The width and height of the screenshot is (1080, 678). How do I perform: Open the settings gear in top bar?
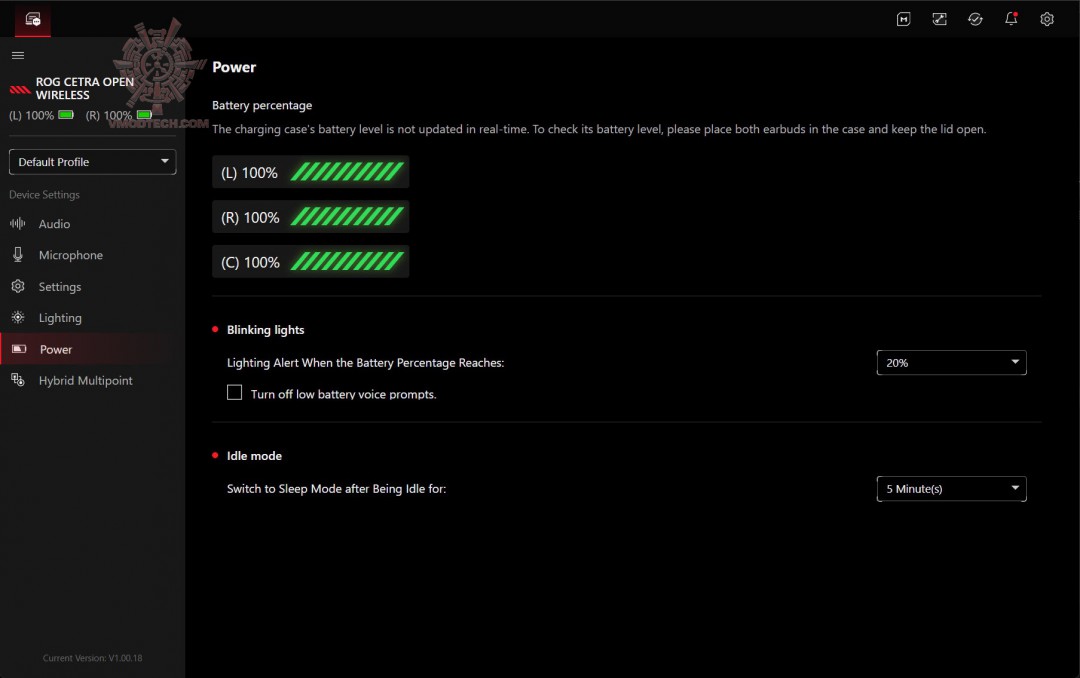(x=1047, y=19)
